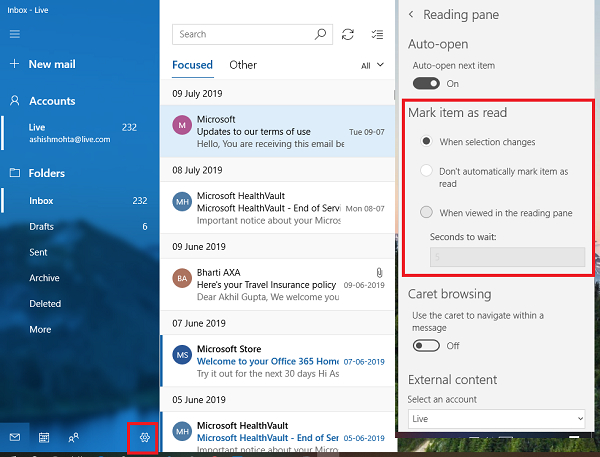This screenshot has height=457, width=600.
Task: Click the Folders heading
Action: coord(47,173)
